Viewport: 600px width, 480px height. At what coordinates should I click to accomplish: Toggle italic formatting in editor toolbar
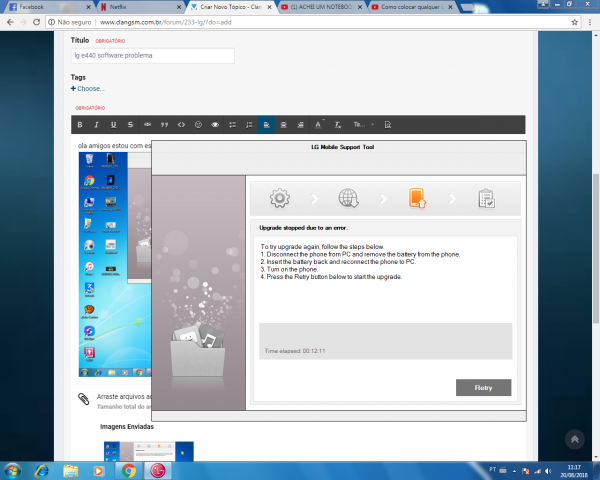(x=96, y=125)
